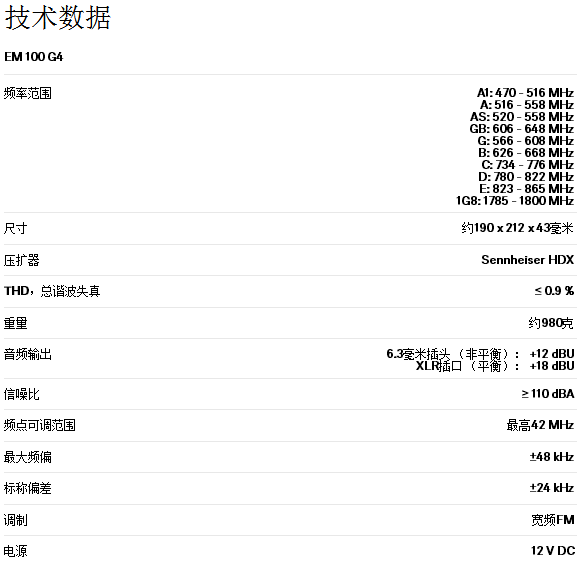This screenshot has height=563, width=579.
Task: Click the 尺寸 label
Action: (16, 229)
